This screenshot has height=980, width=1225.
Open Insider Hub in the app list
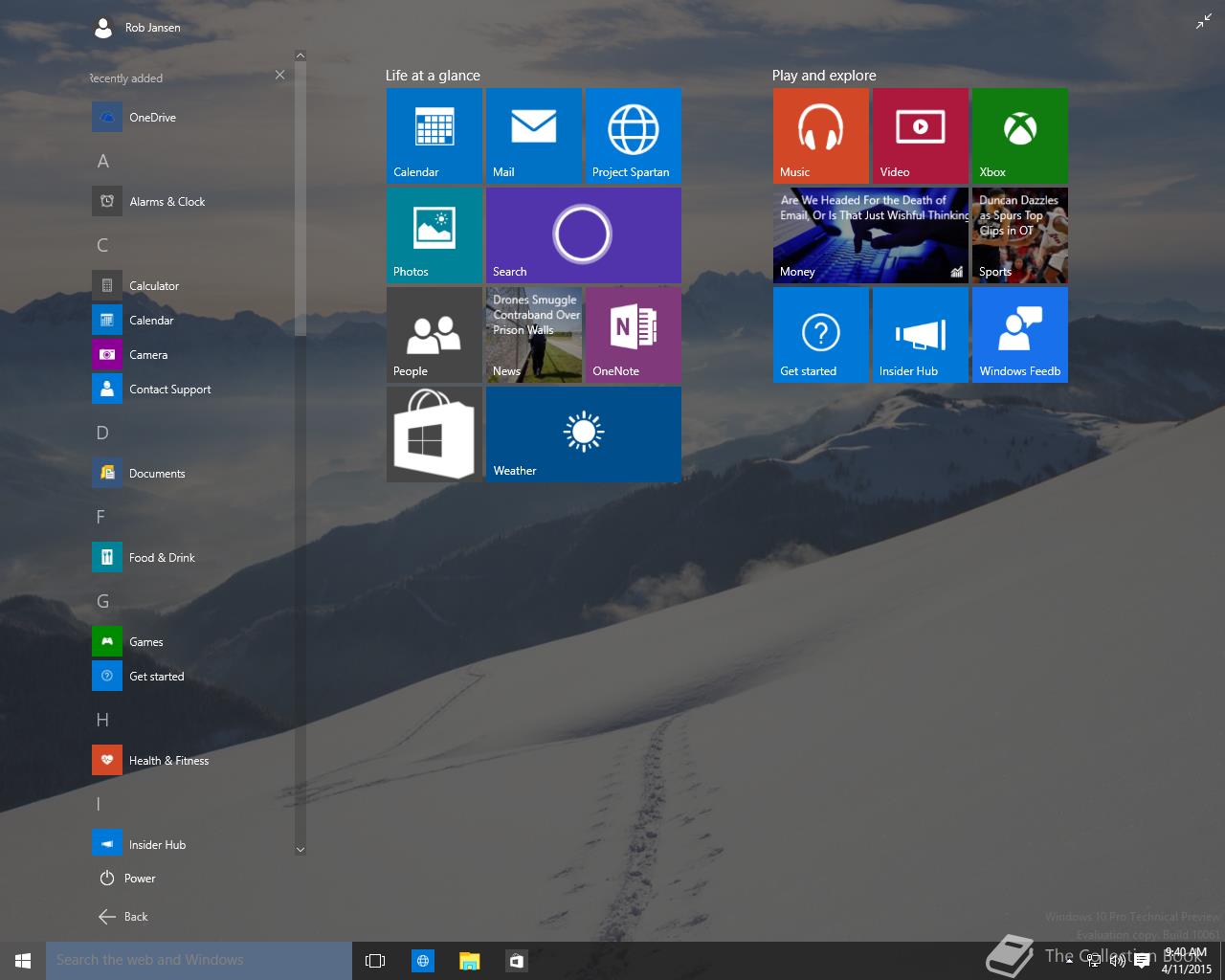click(189, 845)
